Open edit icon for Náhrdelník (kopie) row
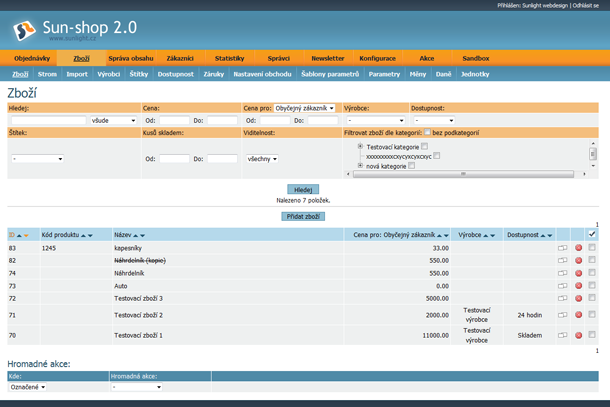Viewport: 610px width, 407px height. tap(563, 260)
